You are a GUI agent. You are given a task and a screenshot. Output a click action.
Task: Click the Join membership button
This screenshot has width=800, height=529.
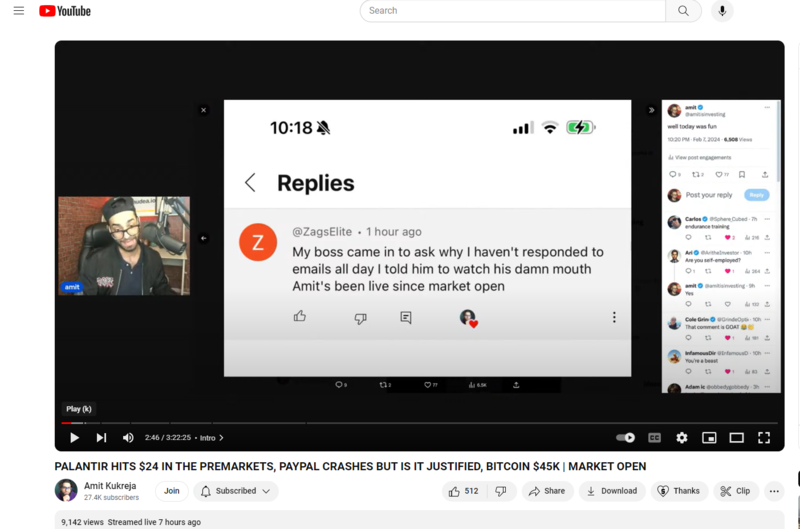point(171,491)
